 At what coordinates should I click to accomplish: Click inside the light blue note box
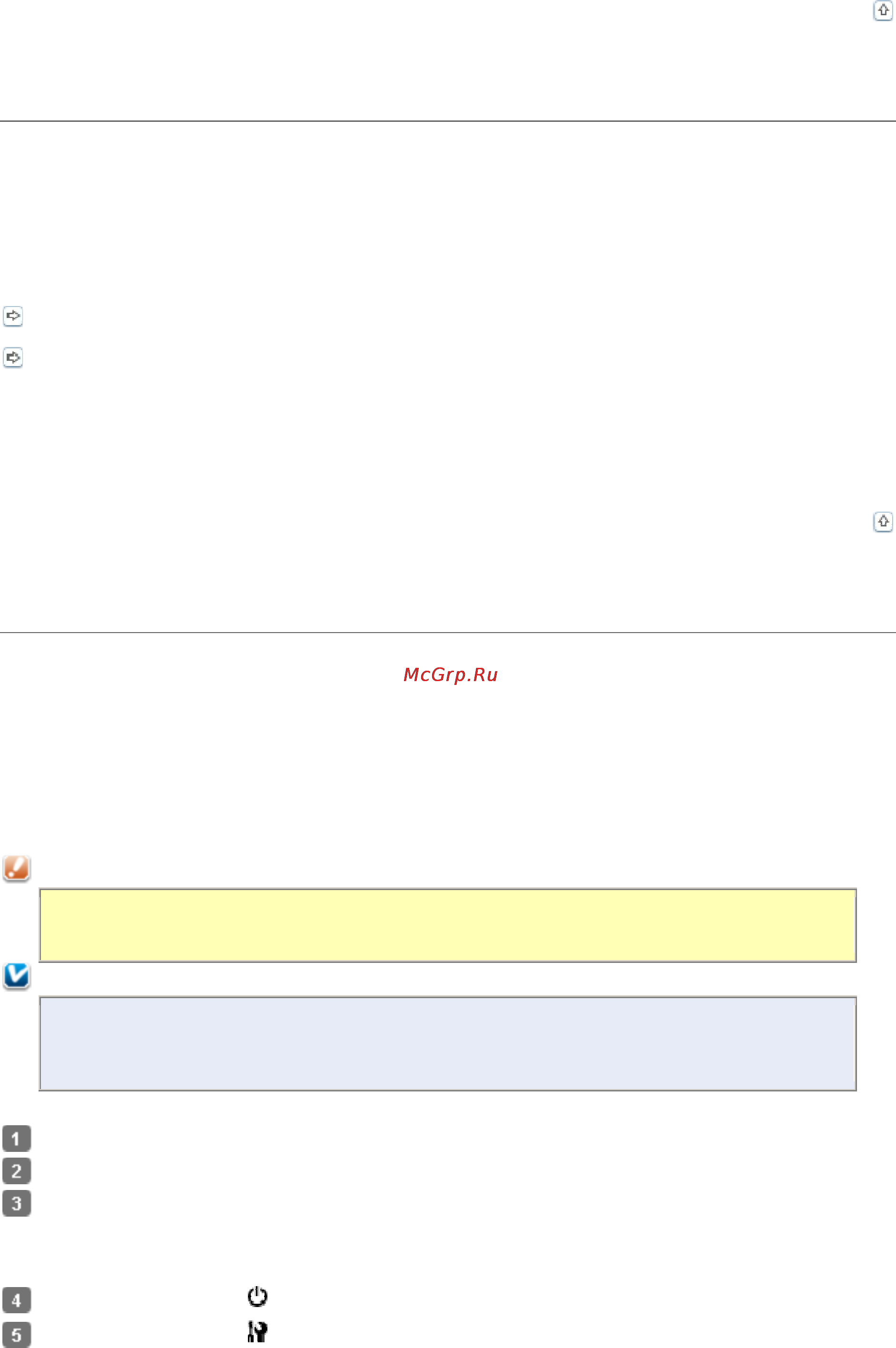click(447, 1044)
